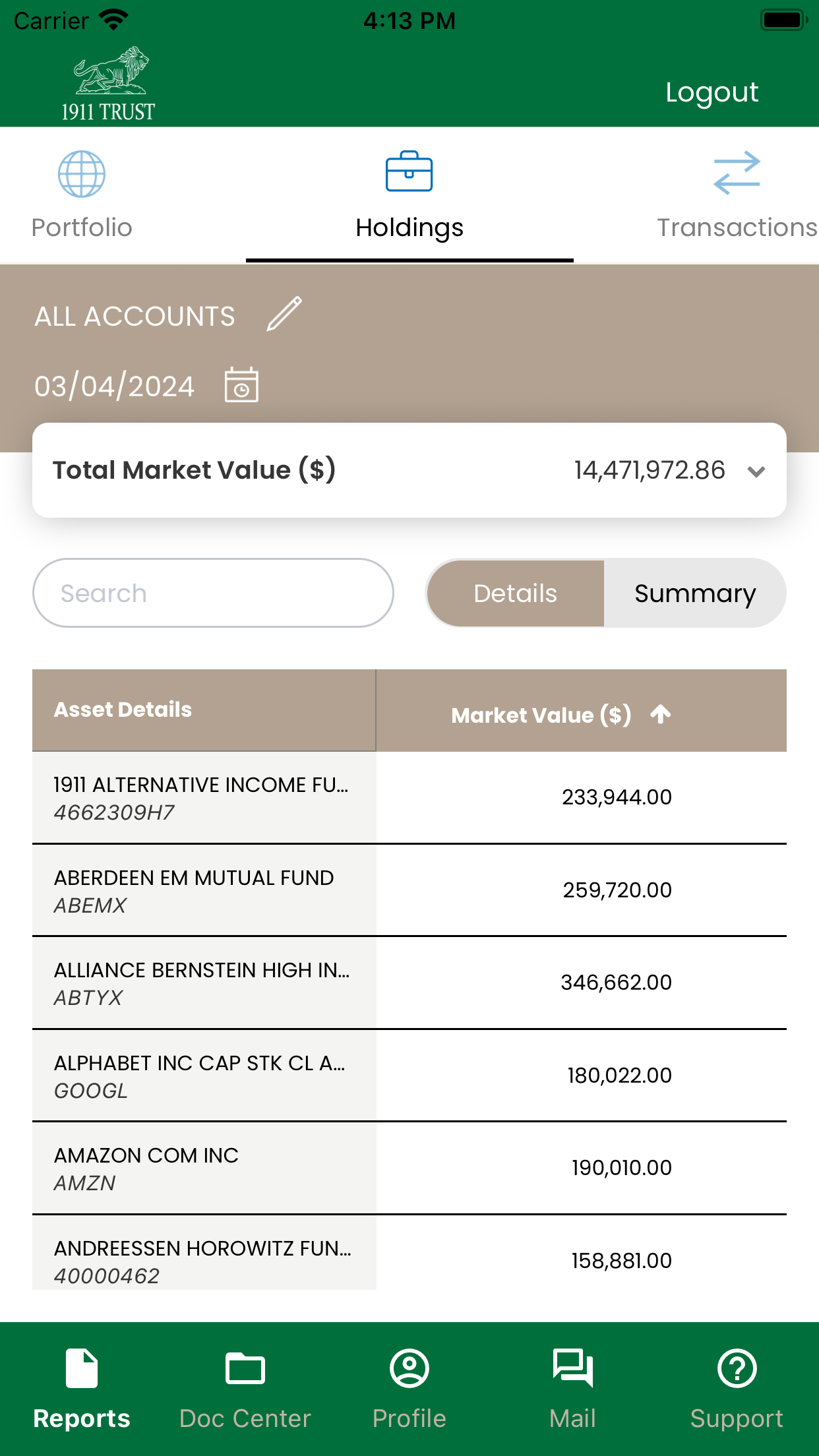Image resolution: width=819 pixels, height=1456 pixels.
Task: Edit accounts with the pencil icon
Action: click(284, 314)
